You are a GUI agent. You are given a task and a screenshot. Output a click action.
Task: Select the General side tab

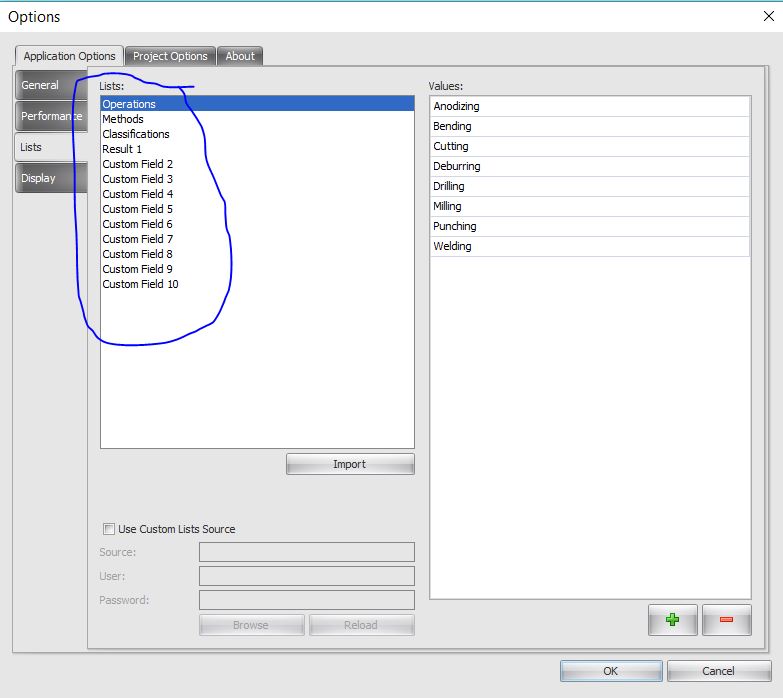click(x=41, y=85)
